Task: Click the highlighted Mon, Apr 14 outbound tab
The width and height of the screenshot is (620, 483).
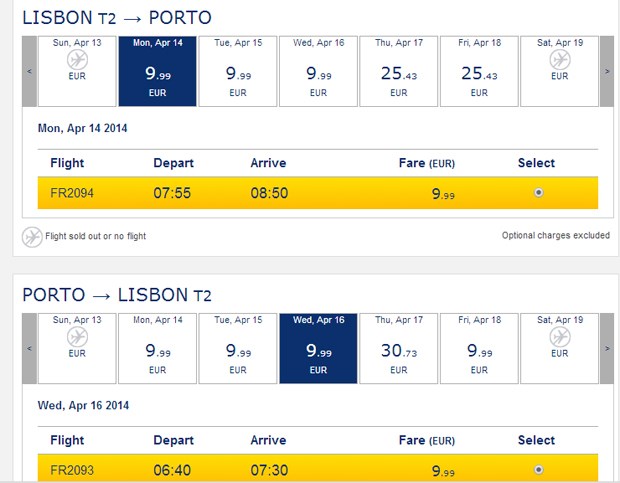Action: (x=157, y=71)
